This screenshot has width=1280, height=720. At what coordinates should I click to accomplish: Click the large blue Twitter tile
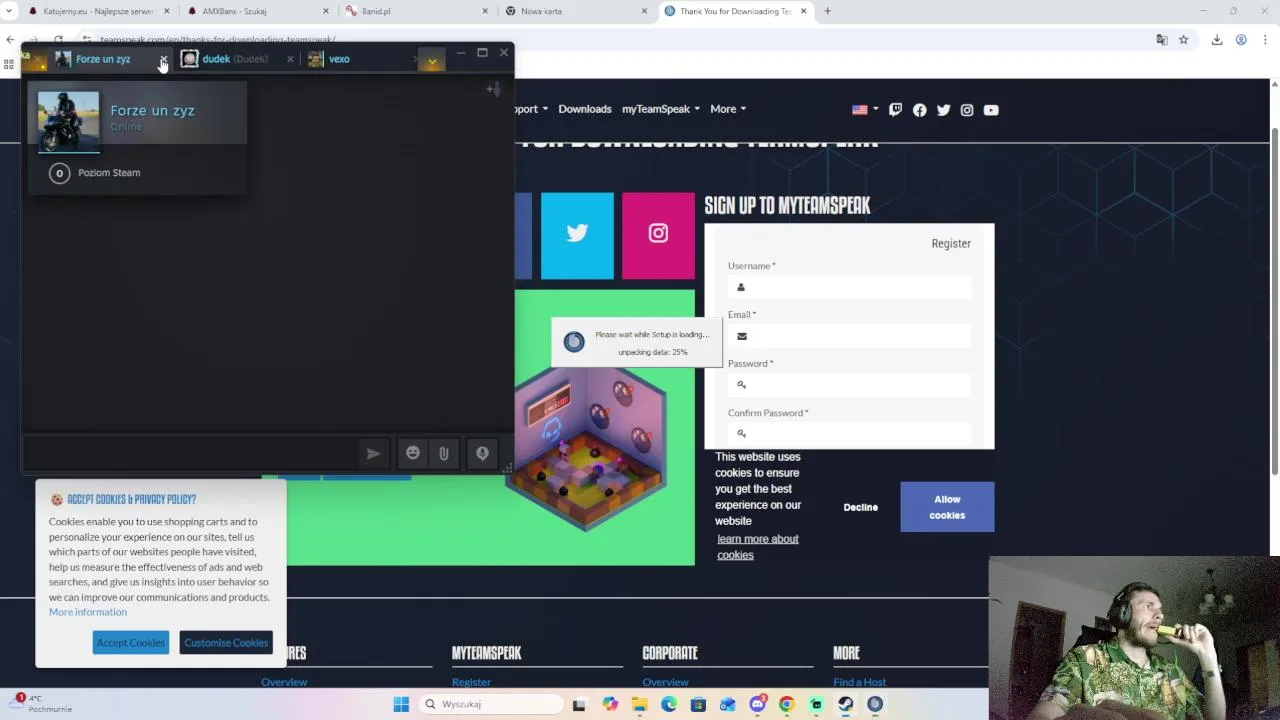pos(577,235)
